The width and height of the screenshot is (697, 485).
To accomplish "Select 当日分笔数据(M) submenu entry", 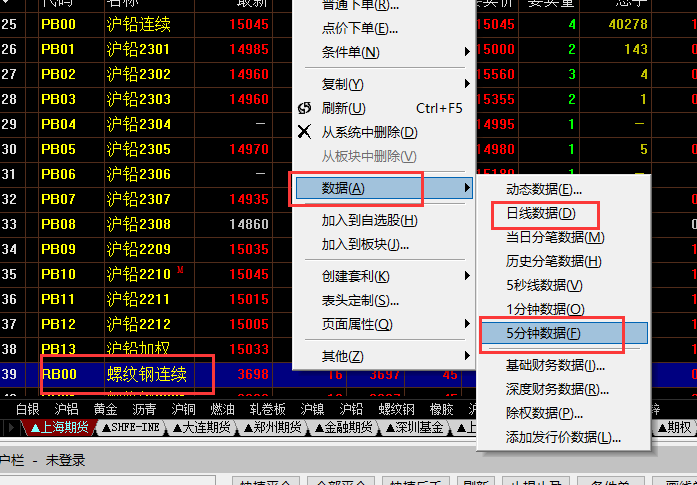I will 555,237.
